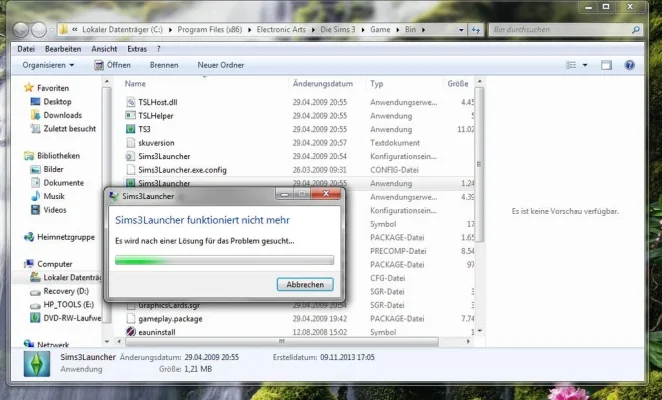This screenshot has width=662, height=400.
Task: Toggle the preview pane icon
Action: (606, 65)
